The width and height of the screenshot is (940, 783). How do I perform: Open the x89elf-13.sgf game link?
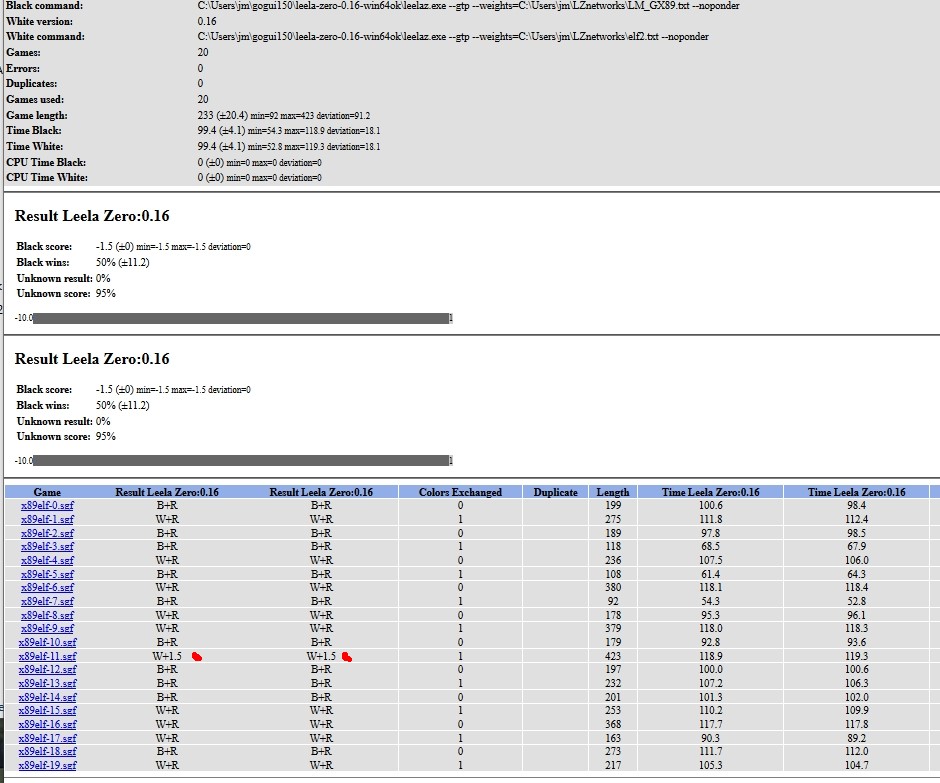click(x=47, y=683)
